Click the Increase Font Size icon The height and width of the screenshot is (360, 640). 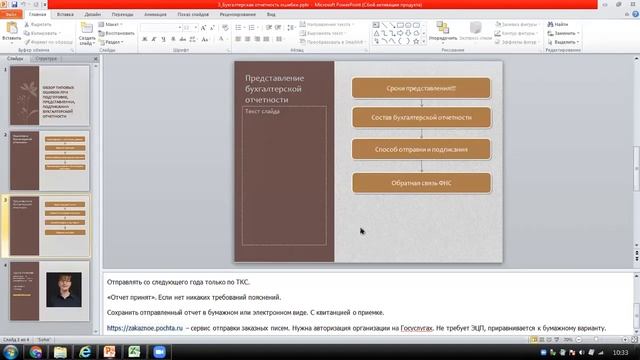(x=203, y=27)
